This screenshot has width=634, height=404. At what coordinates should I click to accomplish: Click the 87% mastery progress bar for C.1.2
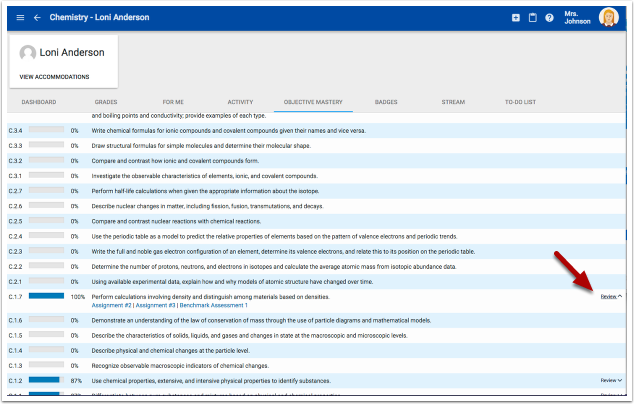point(44,381)
